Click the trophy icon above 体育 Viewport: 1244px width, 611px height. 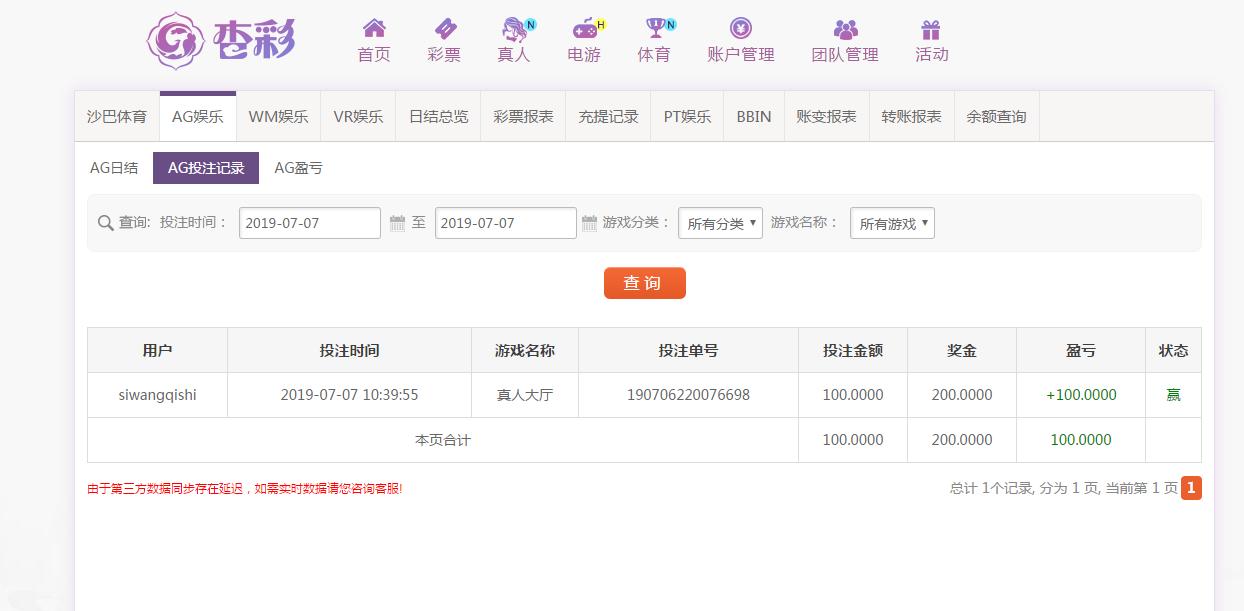654,28
